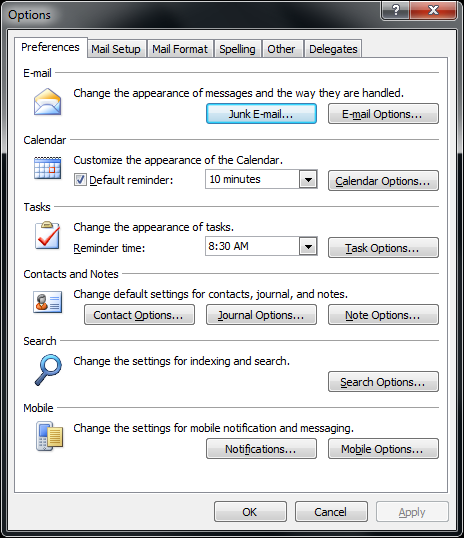
Task: Click the Contacts card icon
Action: tap(48, 302)
